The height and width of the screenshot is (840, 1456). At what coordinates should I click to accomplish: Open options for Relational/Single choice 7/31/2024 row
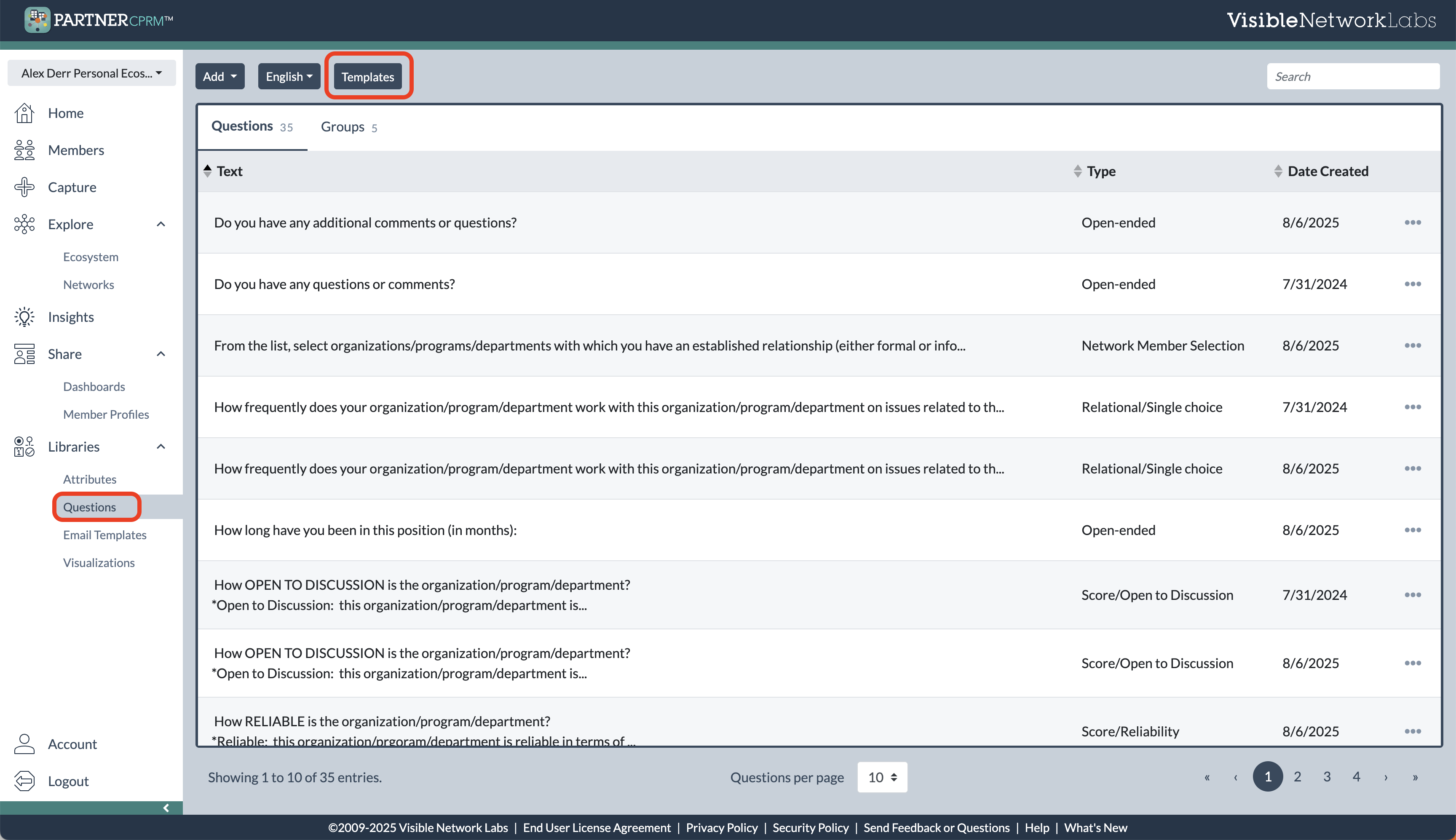click(x=1412, y=407)
